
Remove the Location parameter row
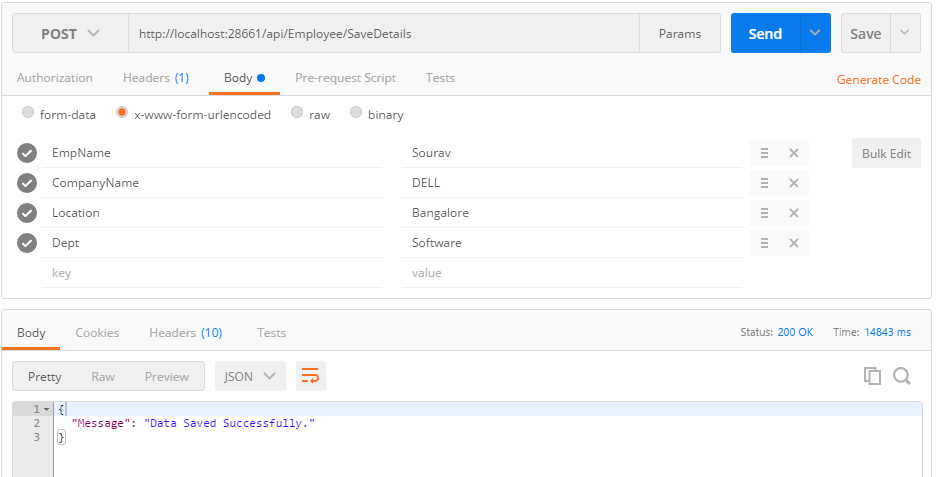[794, 213]
